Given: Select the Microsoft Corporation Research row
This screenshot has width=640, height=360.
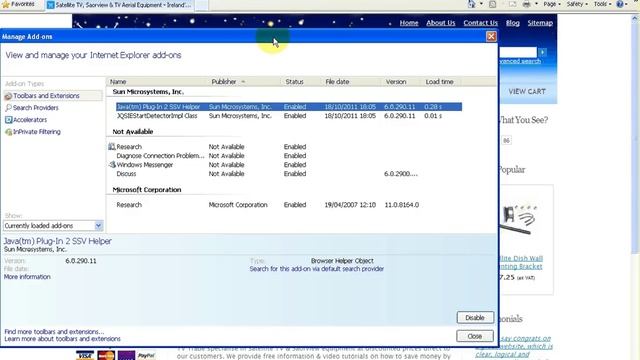Looking at the screenshot, I should pos(289,205).
